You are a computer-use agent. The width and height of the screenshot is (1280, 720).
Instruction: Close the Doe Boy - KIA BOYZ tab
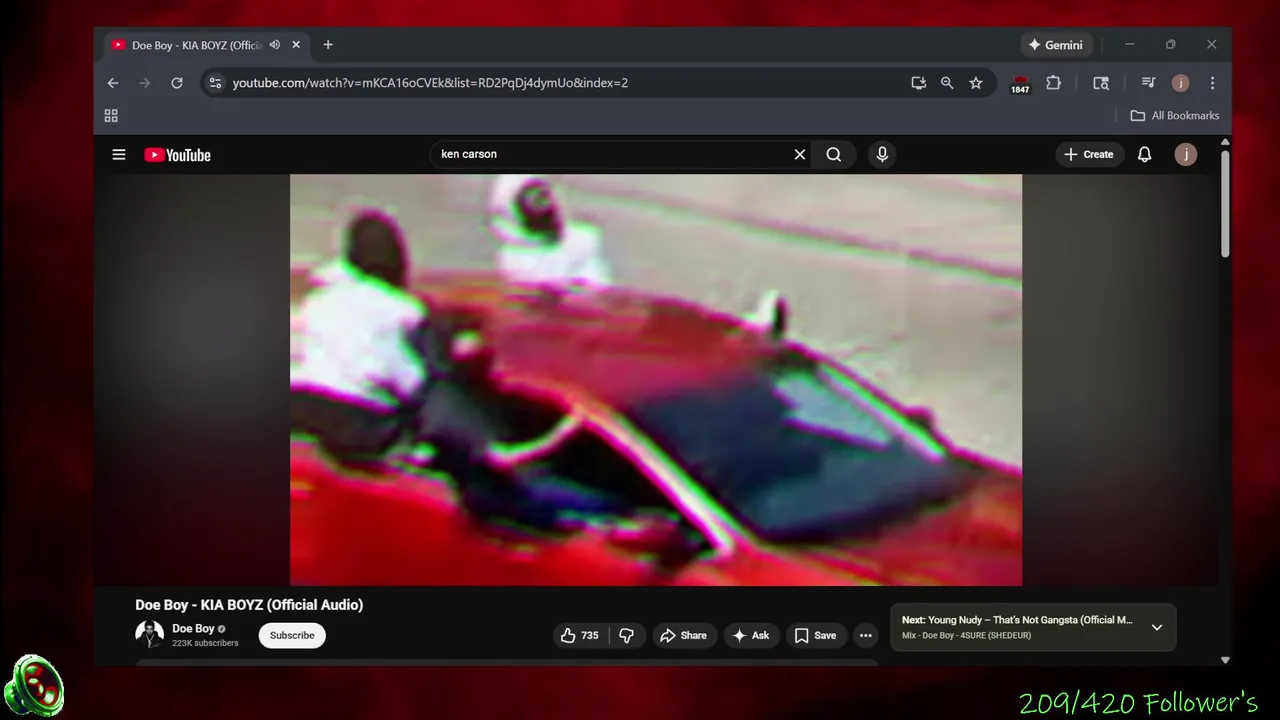pyautogui.click(x=296, y=45)
